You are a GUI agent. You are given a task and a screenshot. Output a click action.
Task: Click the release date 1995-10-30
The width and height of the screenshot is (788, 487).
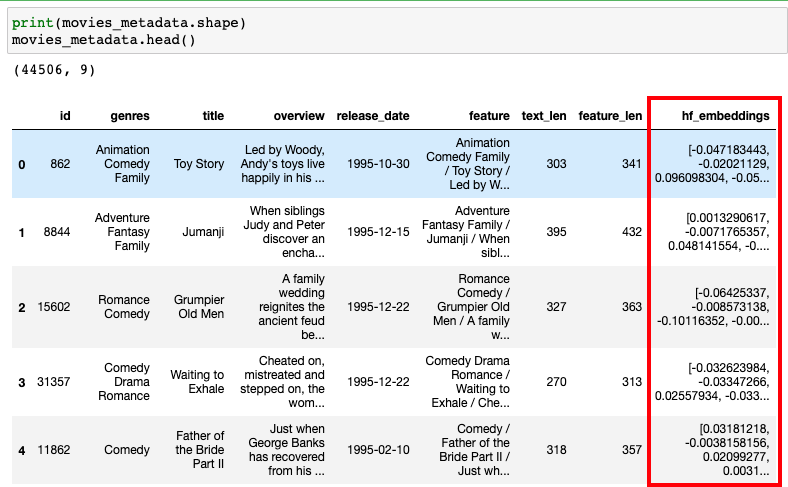tap(378, 164)
